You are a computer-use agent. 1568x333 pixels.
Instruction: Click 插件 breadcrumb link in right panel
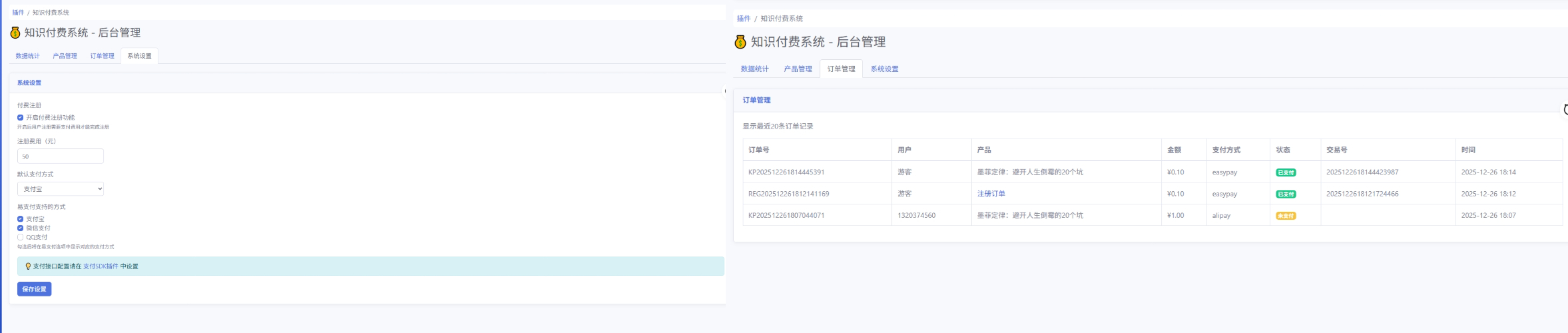click(x=744, y=19)
